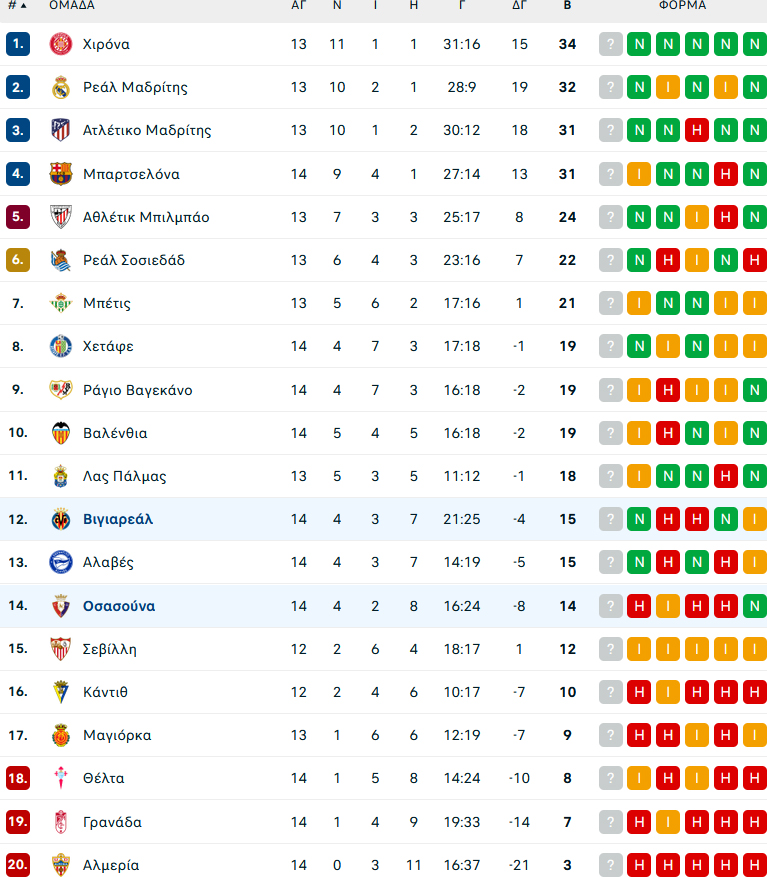
Task: Click the Osasuna team badge
Action: point(60,606)
